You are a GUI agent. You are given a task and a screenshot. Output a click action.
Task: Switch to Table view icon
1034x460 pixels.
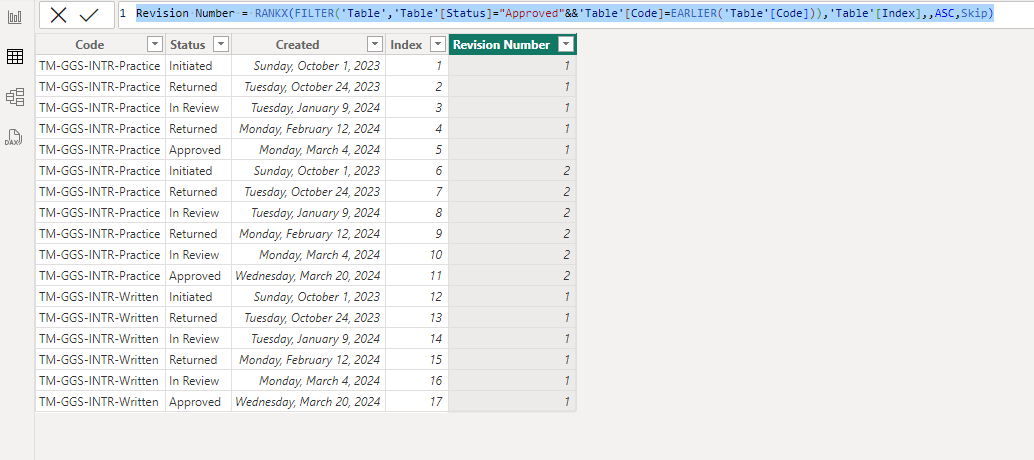coord(15,57)
